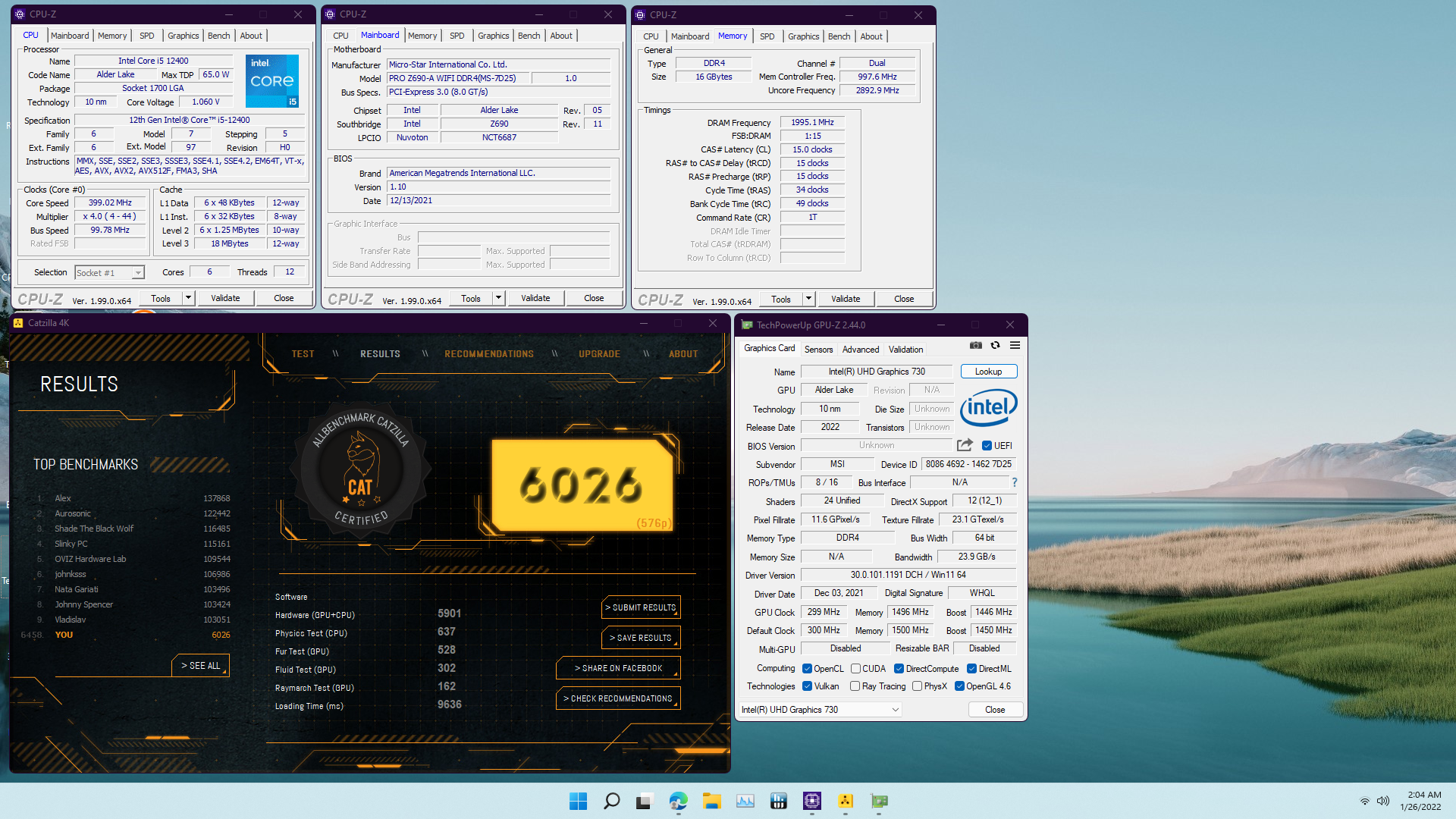
Task: Toggle DirectML checkbox
Action: (971, 669)
